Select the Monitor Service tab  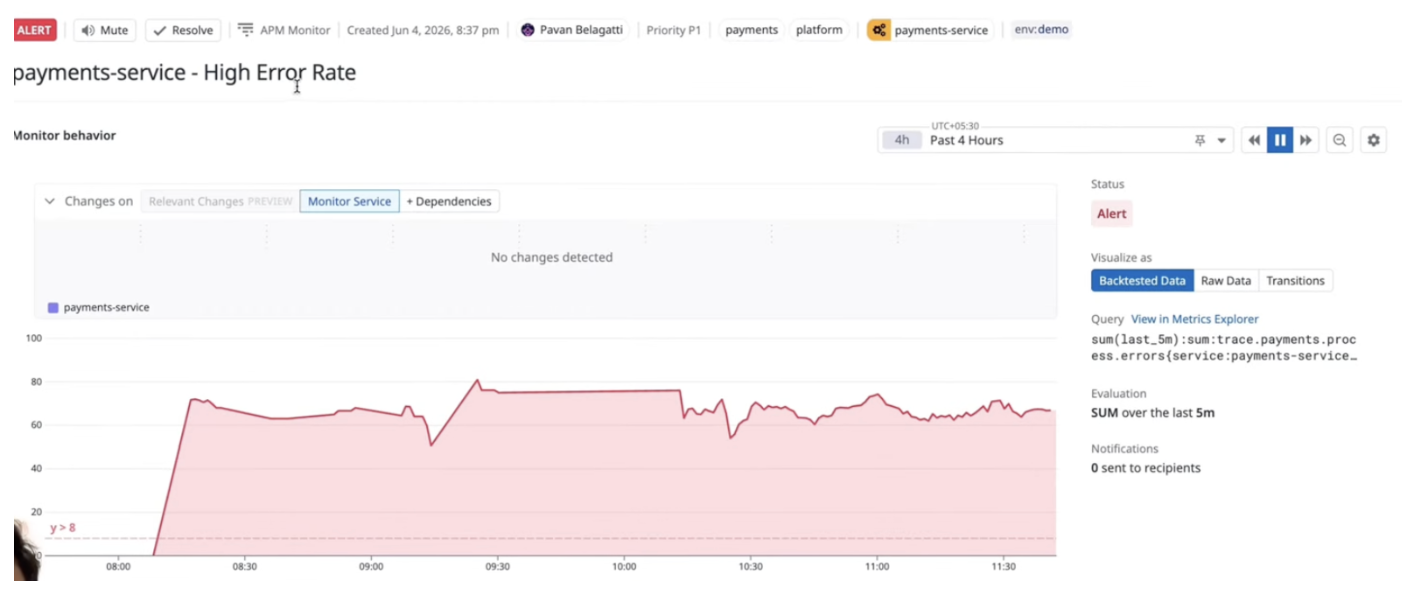click(x=349, y=201)
